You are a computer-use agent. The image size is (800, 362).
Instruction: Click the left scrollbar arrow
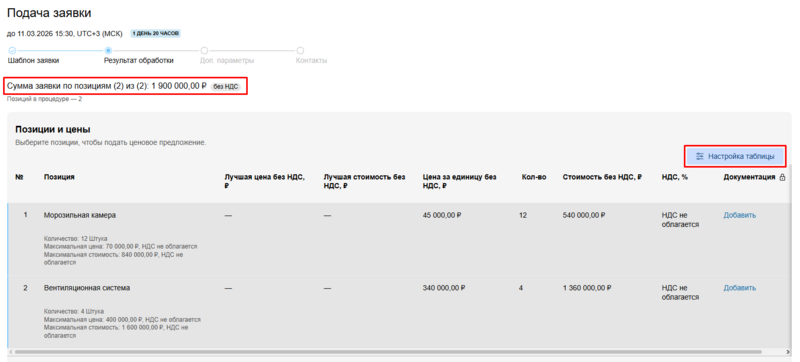pos(10,352)
